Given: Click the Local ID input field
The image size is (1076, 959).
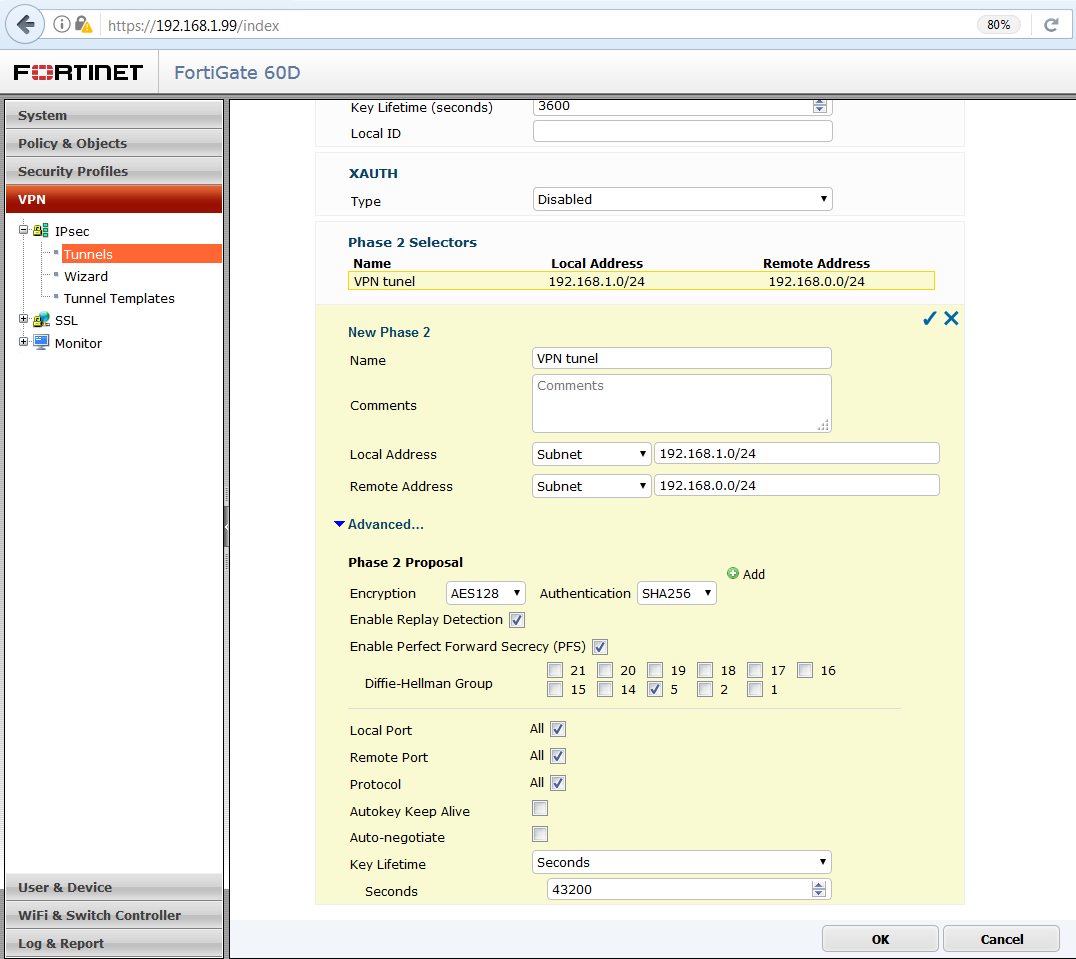Looking at the screenshot, I should tap(683, 131).
